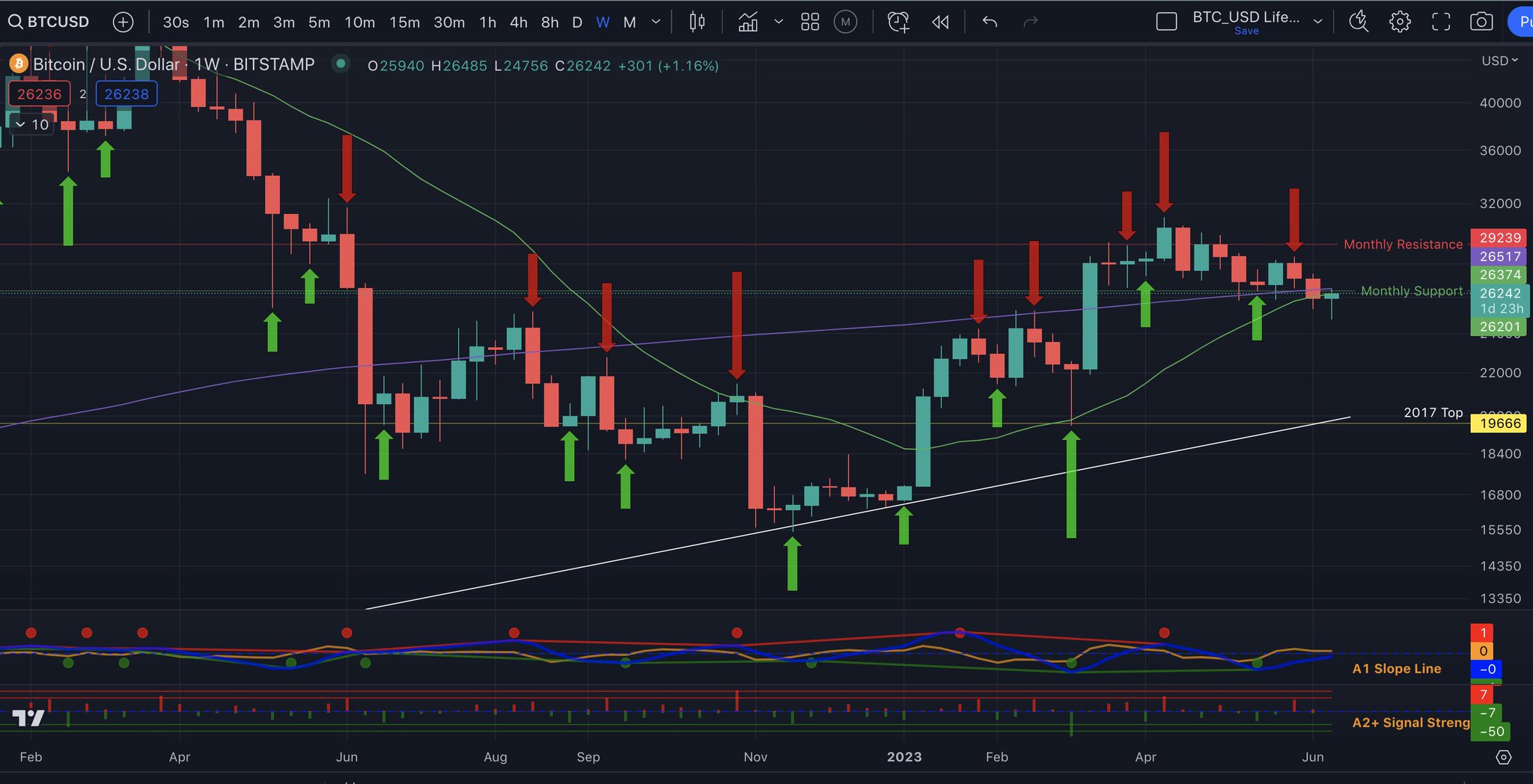Screen dimensions: 1533x784
Task: Open chart settings gear icon
Action: [1400, 22]
